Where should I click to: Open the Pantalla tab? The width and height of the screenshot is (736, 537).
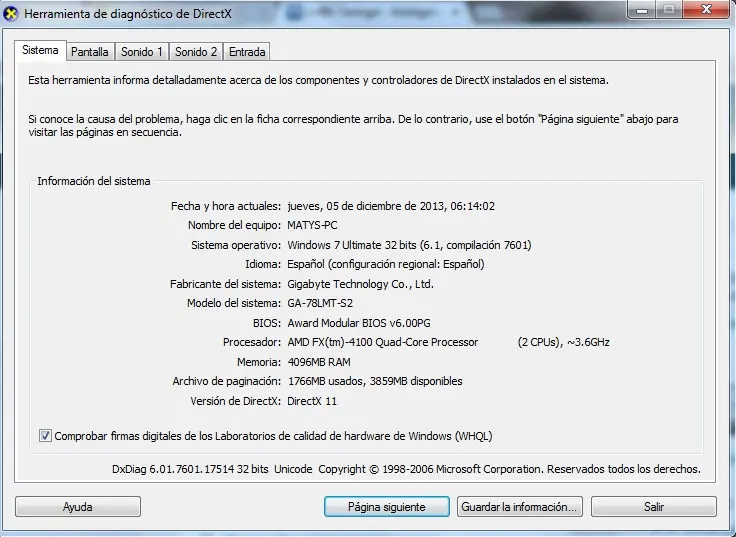pos(90,52)
